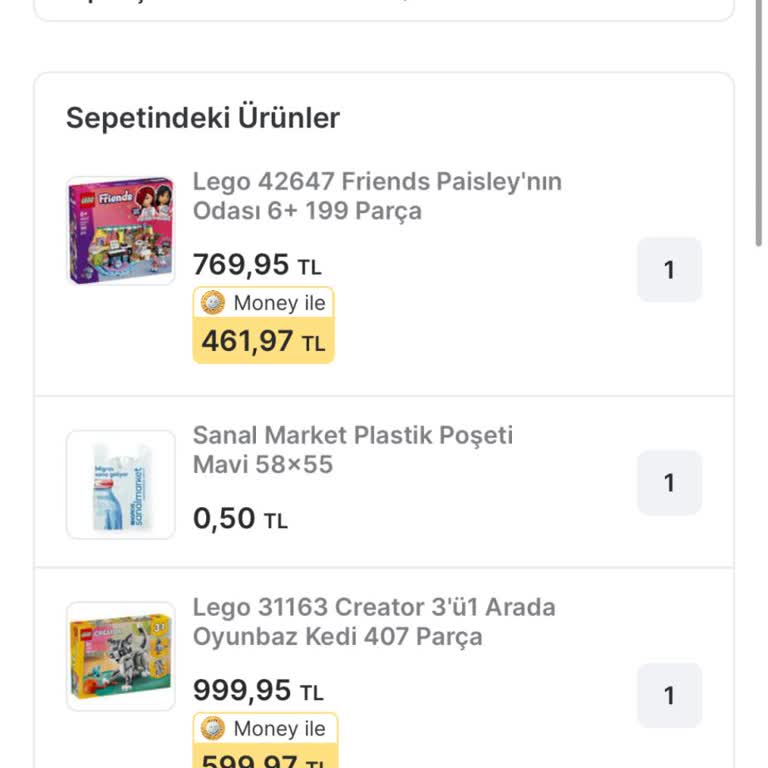Select the quantity box for the plastic bag
The height and width of the screenshot is (768, 768).
[x=669, y=483]
